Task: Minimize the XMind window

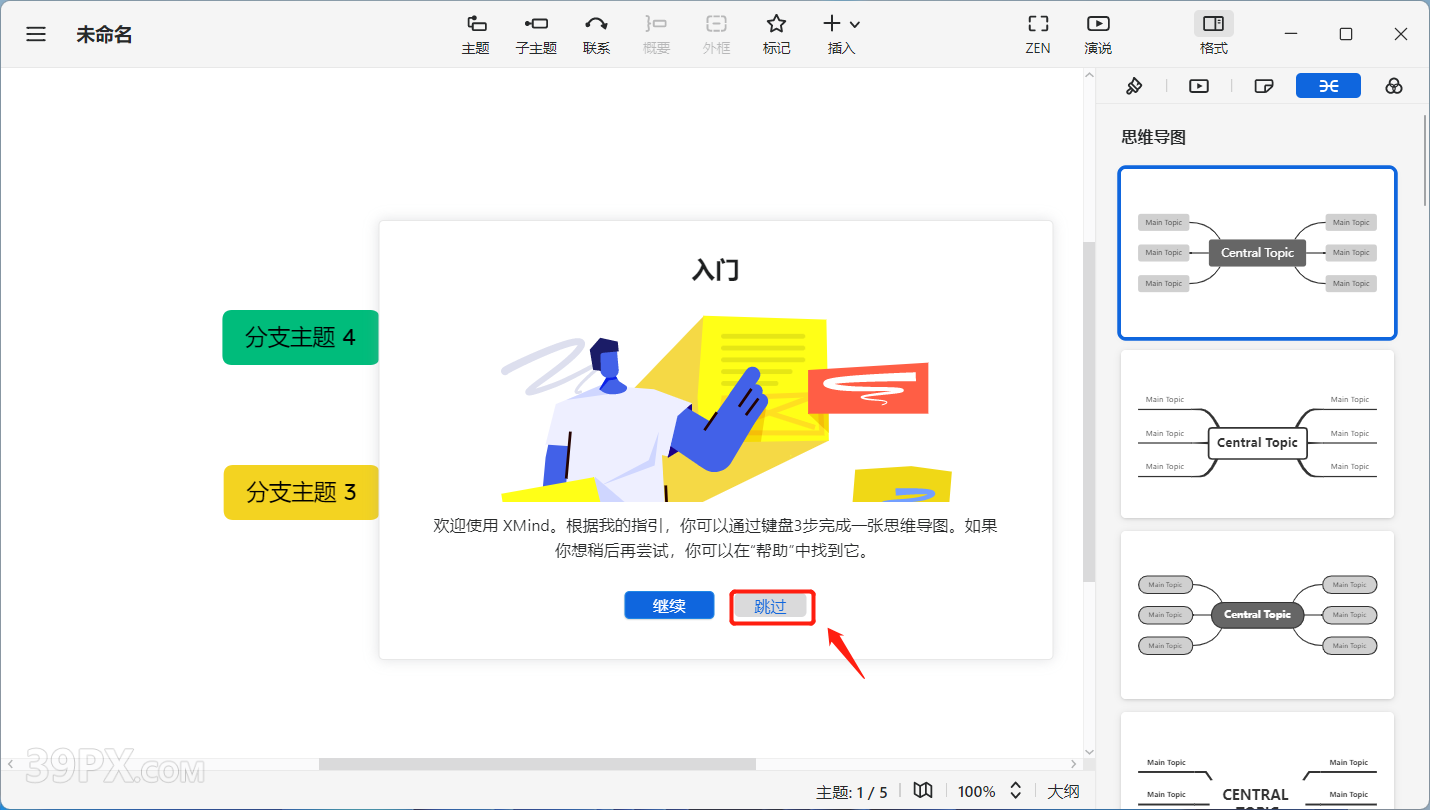Action: 1291,34
